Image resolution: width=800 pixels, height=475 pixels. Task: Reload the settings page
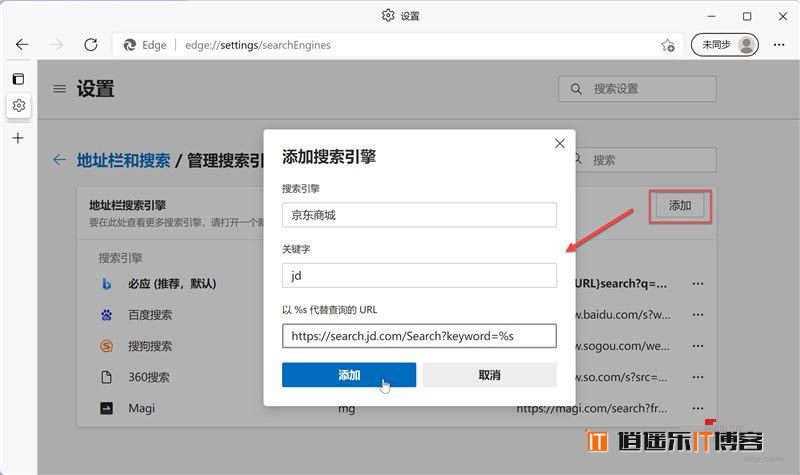tap(91, 45)
